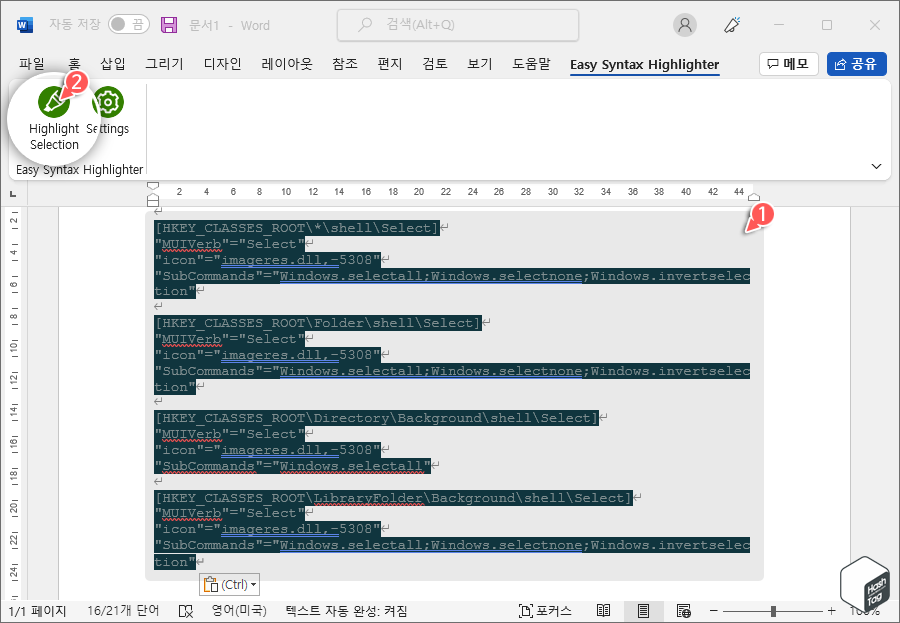This screenshot has height=623, width=900.
Task: Save the document with the floppy icon
Action: click(169, 25)
